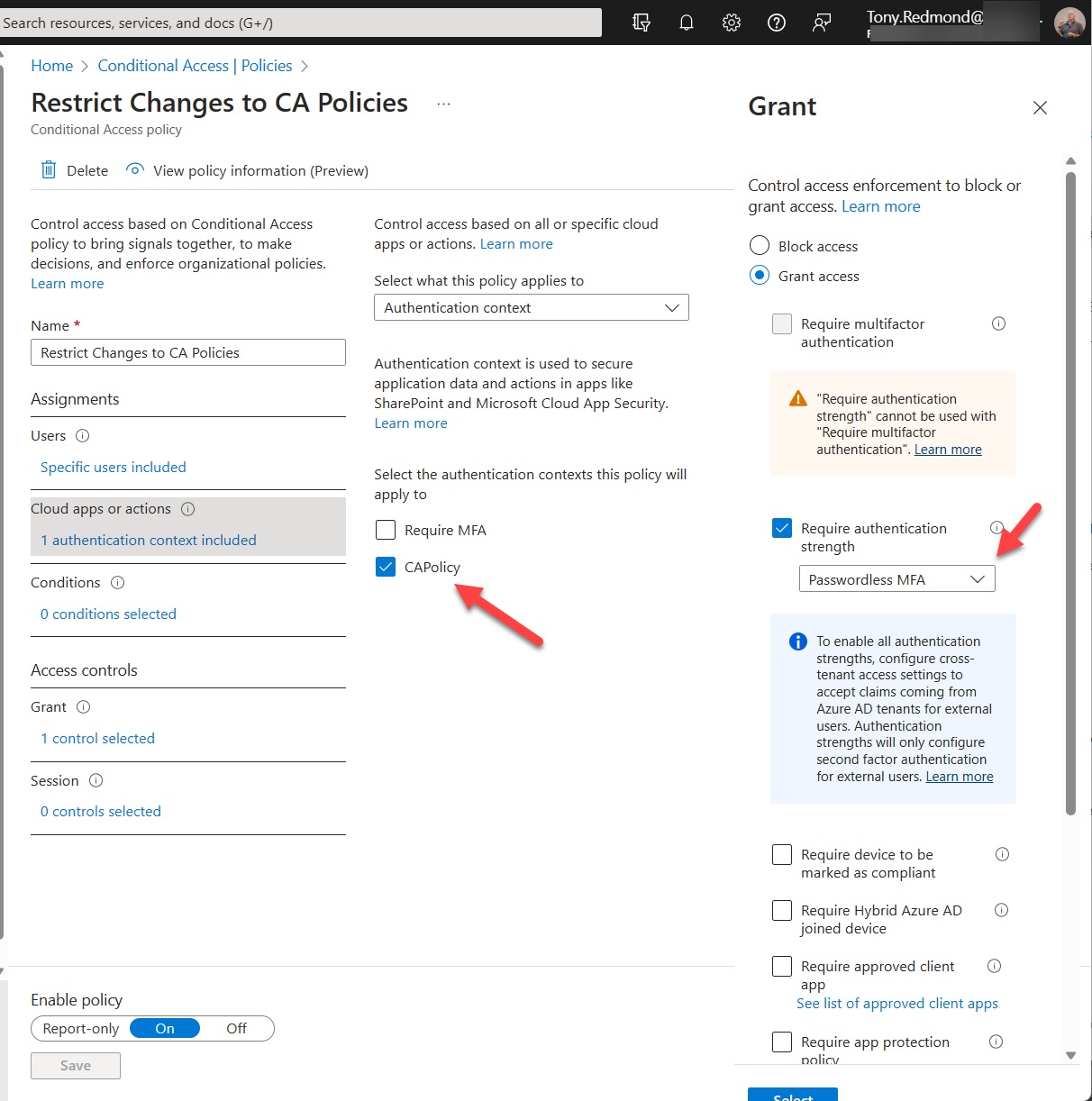Open the Passwordless MFA strength dropdown
Viewport: 1092px width, 1101px height.
coord(896,579)
